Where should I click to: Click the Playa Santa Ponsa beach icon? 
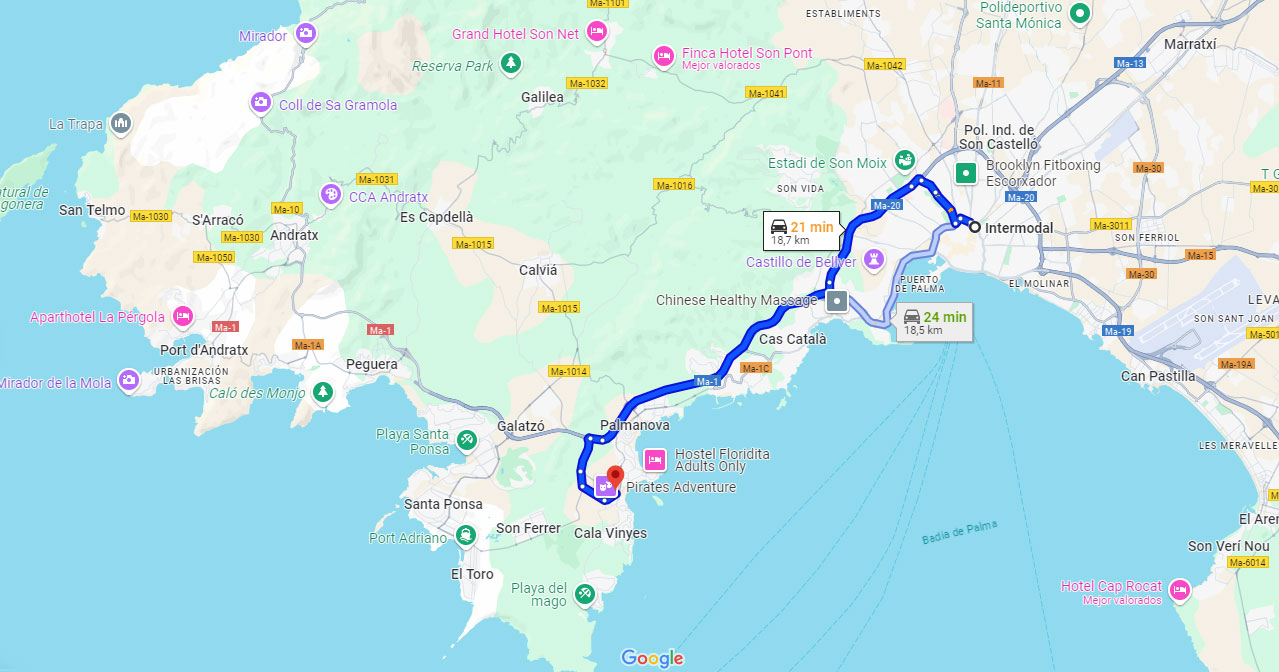466,440
